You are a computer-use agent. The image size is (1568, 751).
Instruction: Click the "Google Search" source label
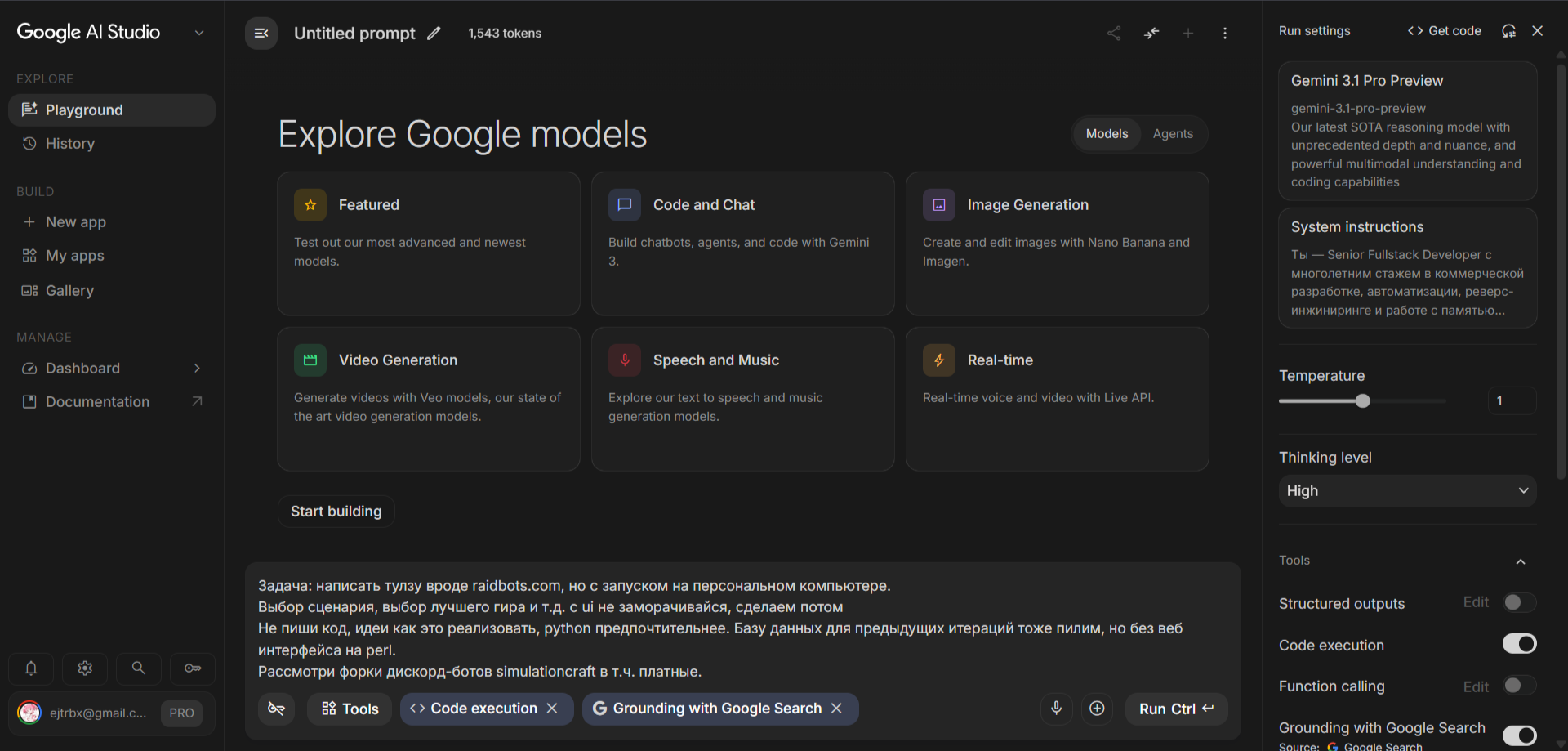coord(1383,746)
